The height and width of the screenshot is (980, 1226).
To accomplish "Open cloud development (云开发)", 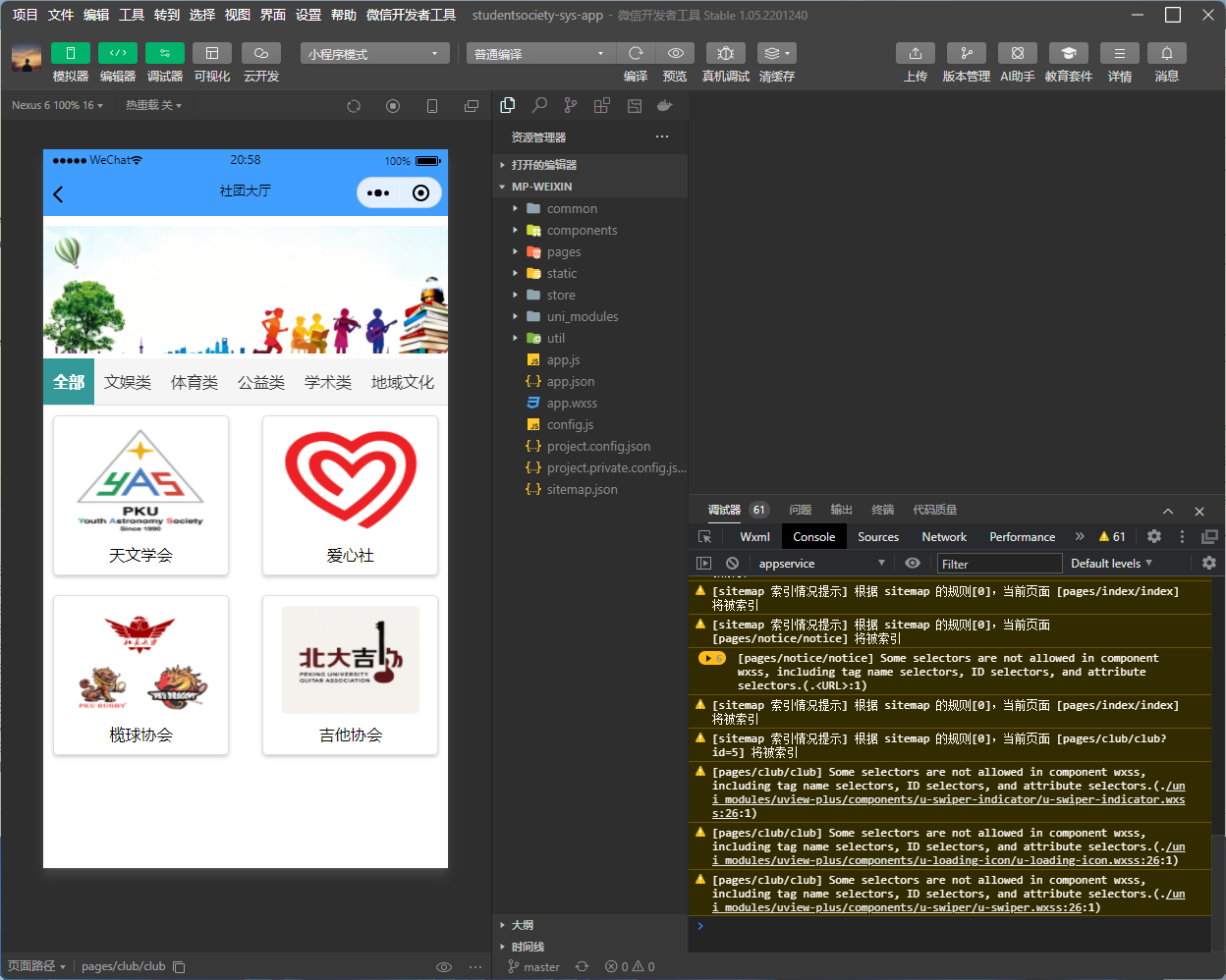I will point(261,53).
